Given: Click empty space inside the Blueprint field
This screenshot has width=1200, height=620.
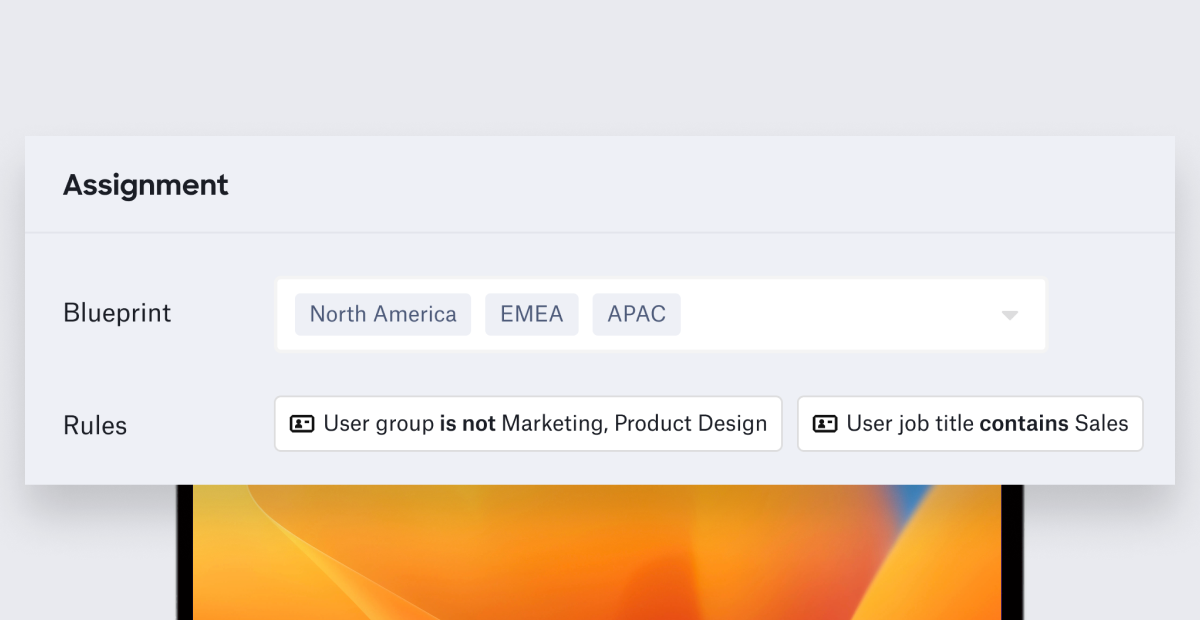Looking at the screenshot, I should (x=840, y=314).
